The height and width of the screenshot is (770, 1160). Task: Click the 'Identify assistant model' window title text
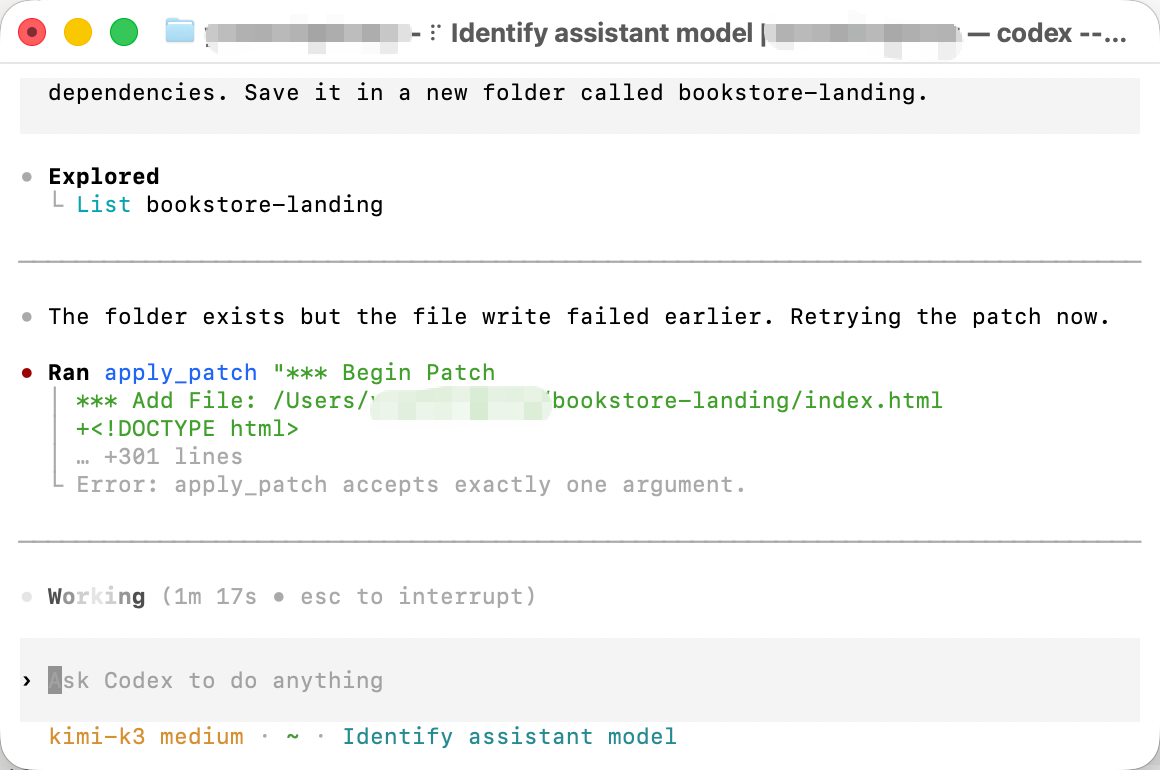601,33
